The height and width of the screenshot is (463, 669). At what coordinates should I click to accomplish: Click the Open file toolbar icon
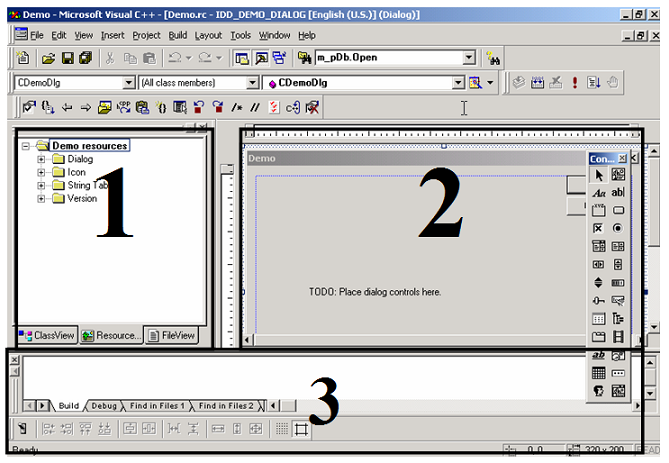pos(47,59)
